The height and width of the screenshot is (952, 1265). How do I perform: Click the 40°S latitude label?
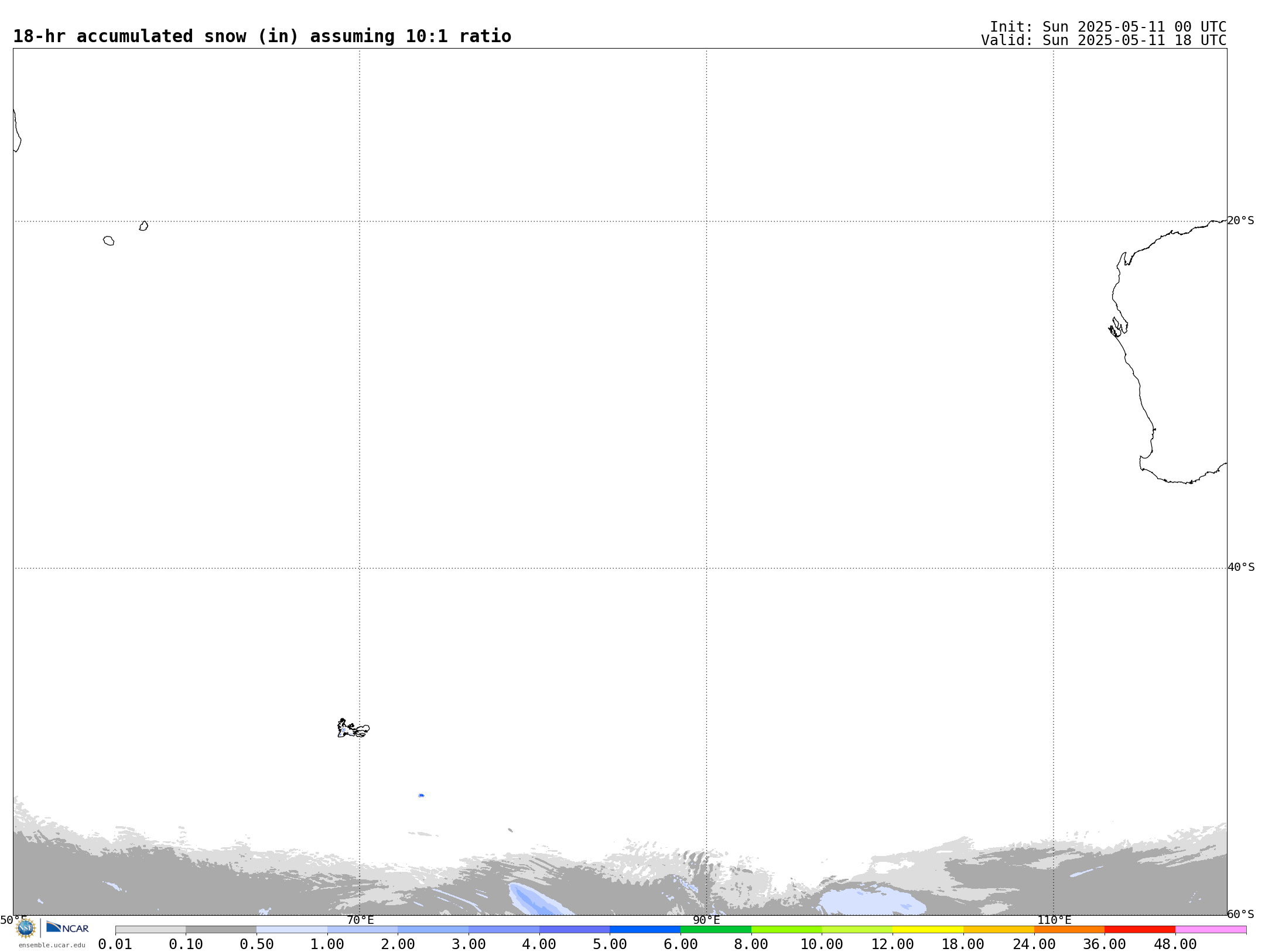pos(1240,567)
